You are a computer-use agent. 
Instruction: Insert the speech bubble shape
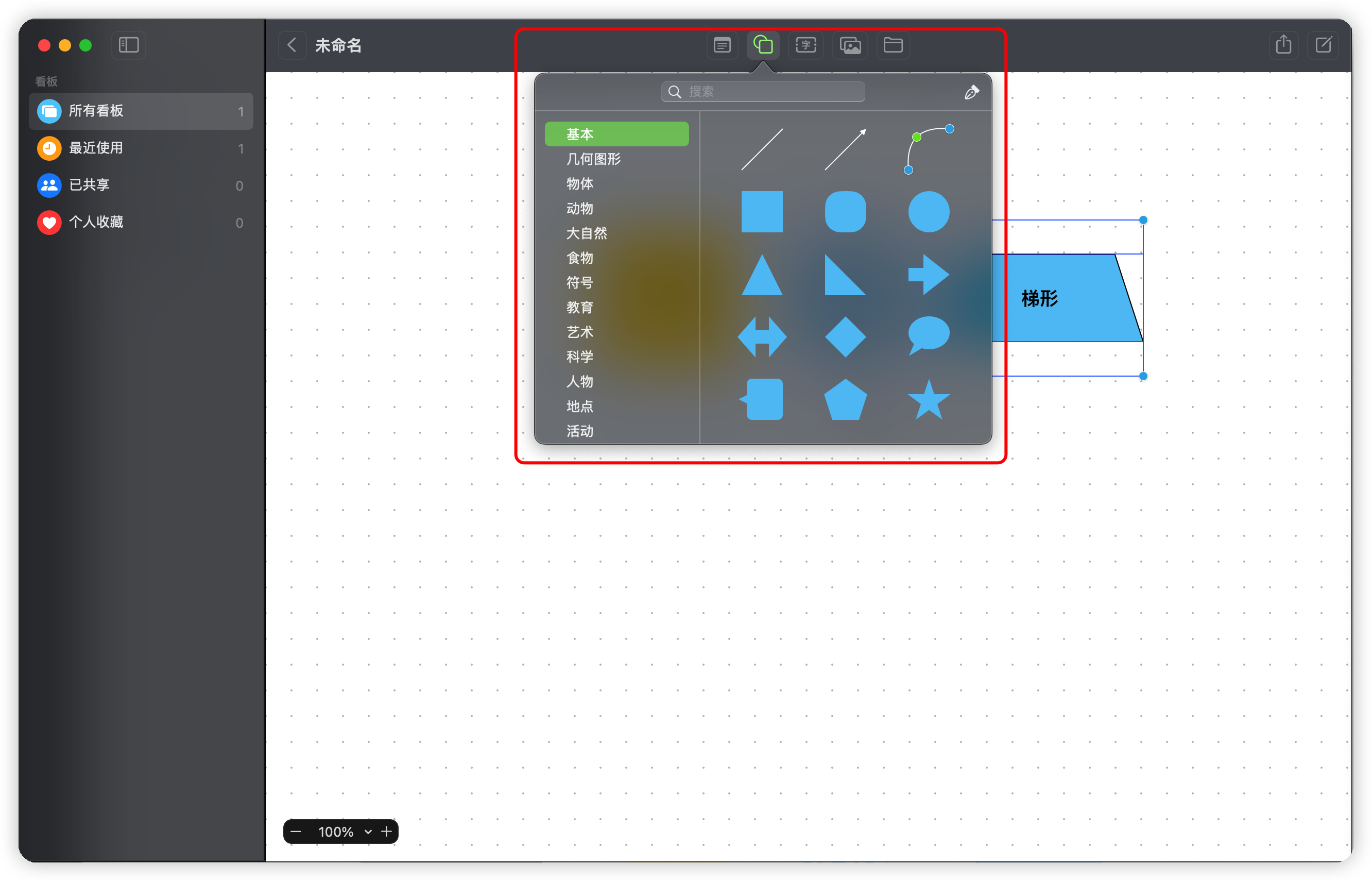click(928, 336)
